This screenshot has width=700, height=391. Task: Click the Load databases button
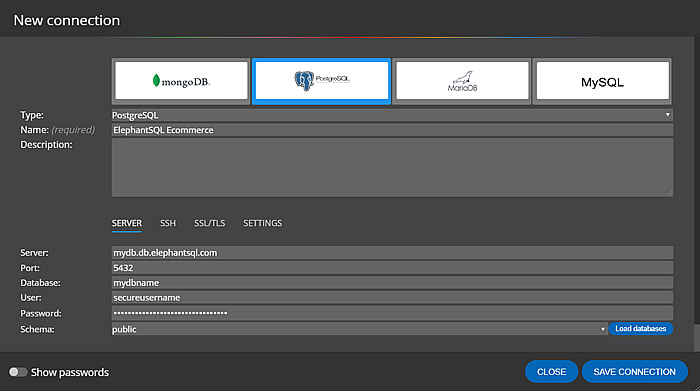(x=641, y=329)
